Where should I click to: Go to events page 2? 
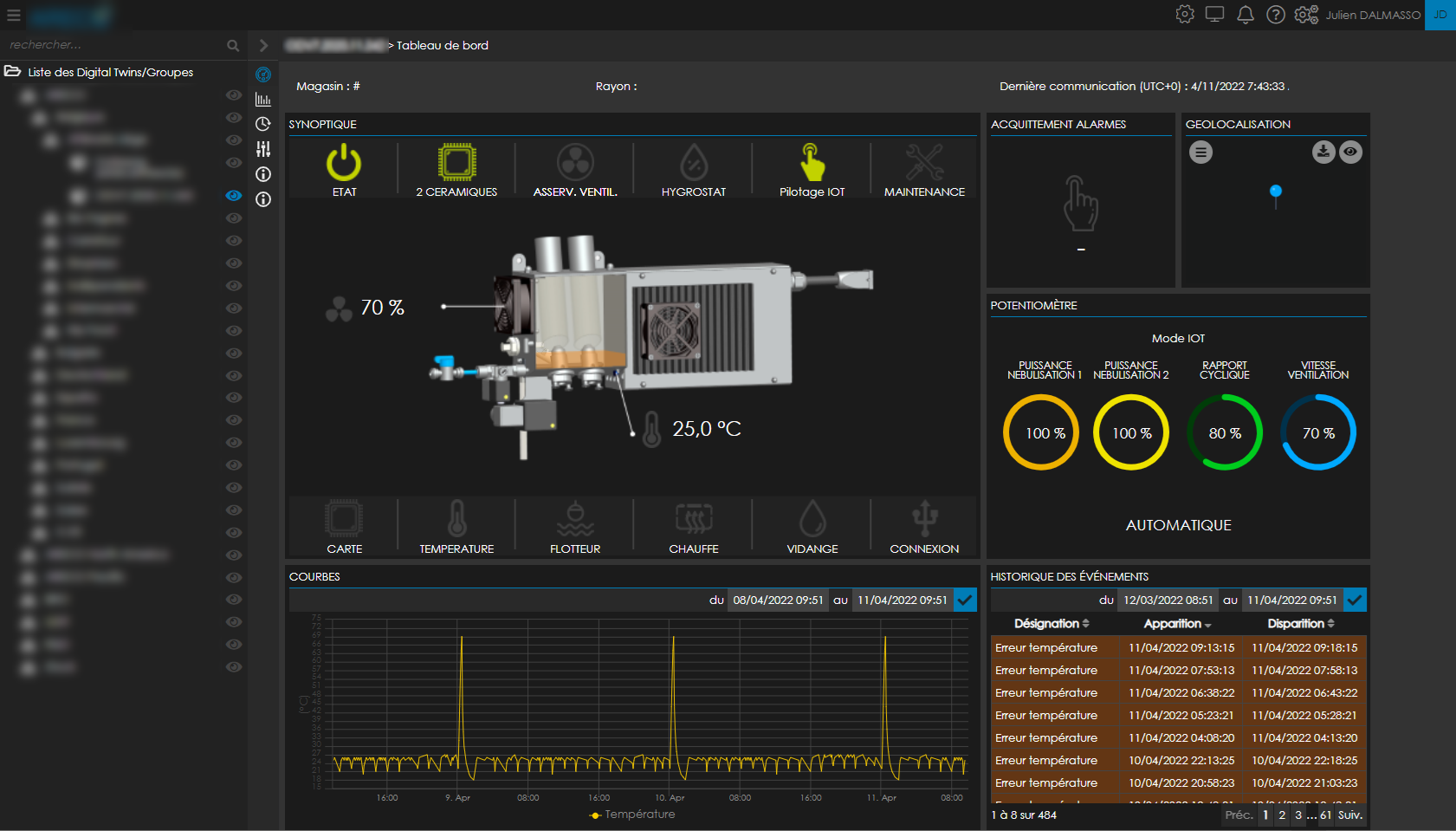point(1282,815)
